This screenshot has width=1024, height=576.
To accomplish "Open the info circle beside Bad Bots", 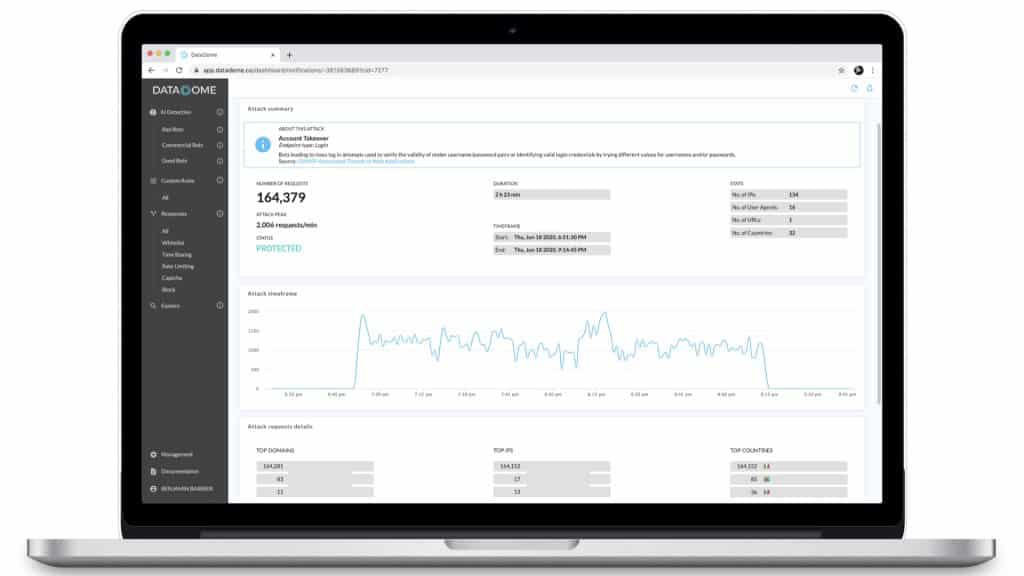I will tap(220, 129).
